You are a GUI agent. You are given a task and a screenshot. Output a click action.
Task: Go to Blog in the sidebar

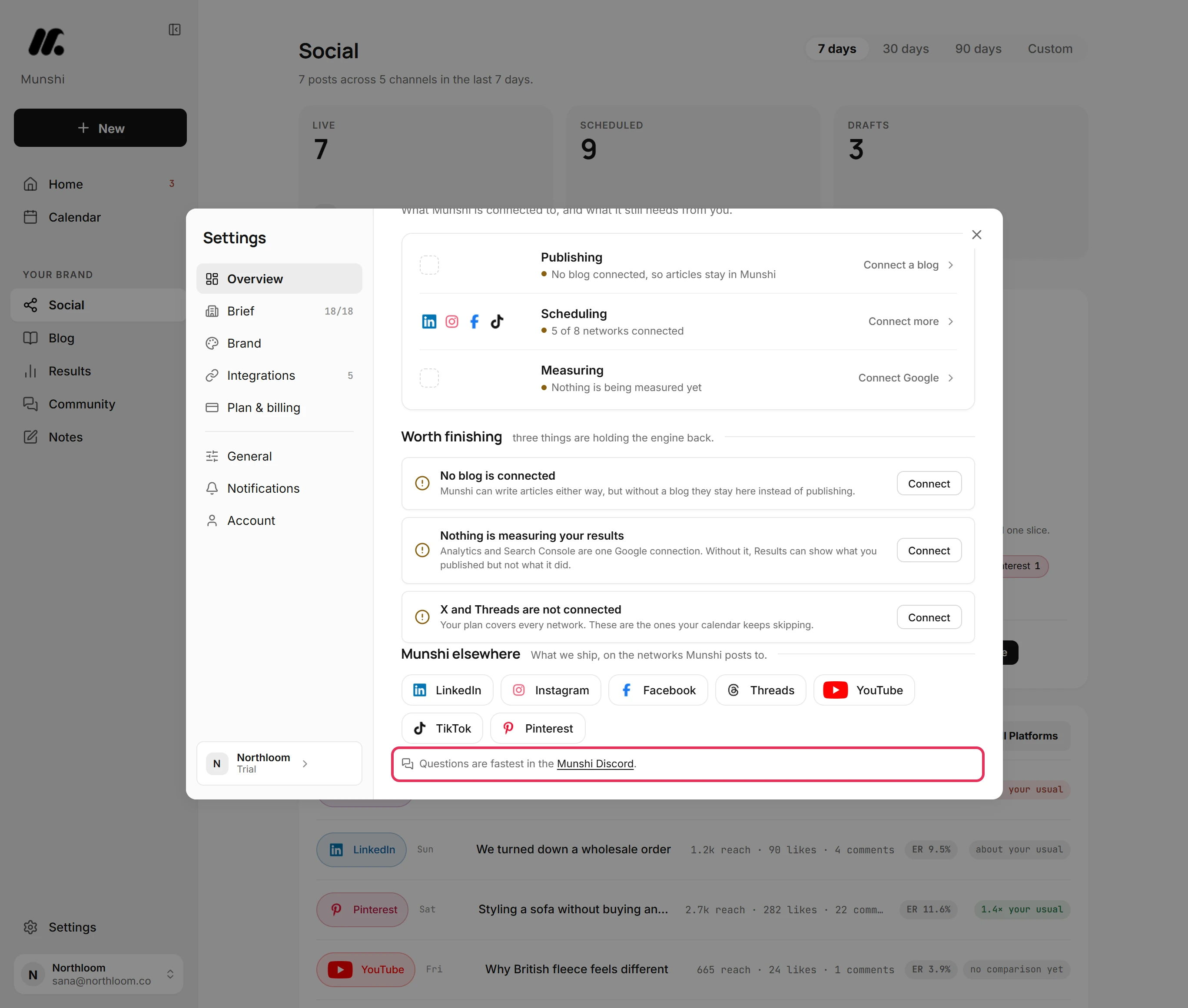98,338
